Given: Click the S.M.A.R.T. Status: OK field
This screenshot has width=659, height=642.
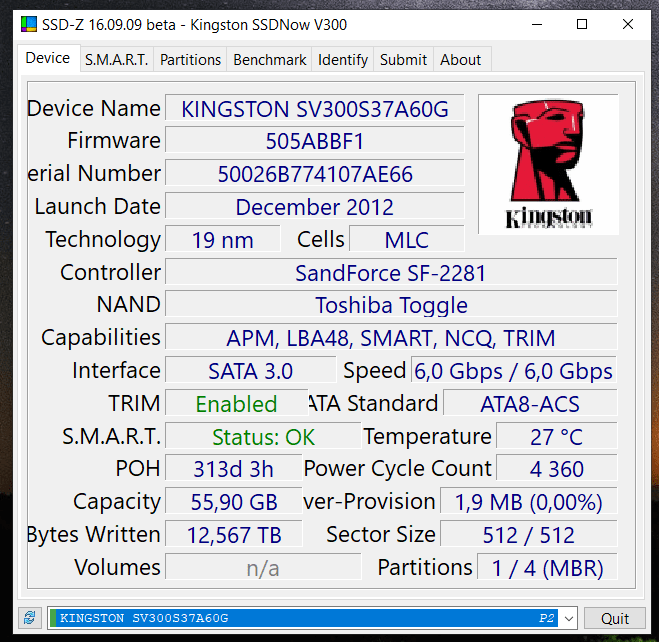Looking at the screenshot, I should 263,437.
